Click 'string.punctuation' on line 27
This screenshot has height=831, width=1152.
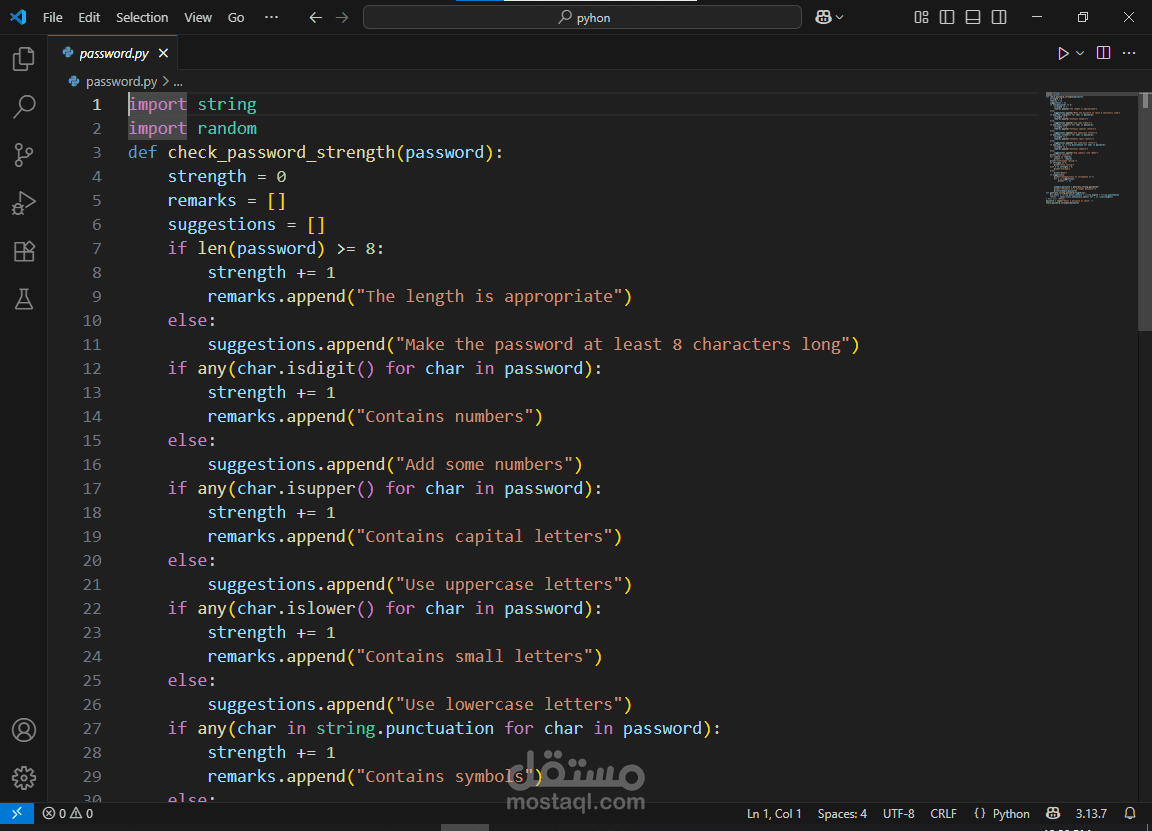point(405,728)
